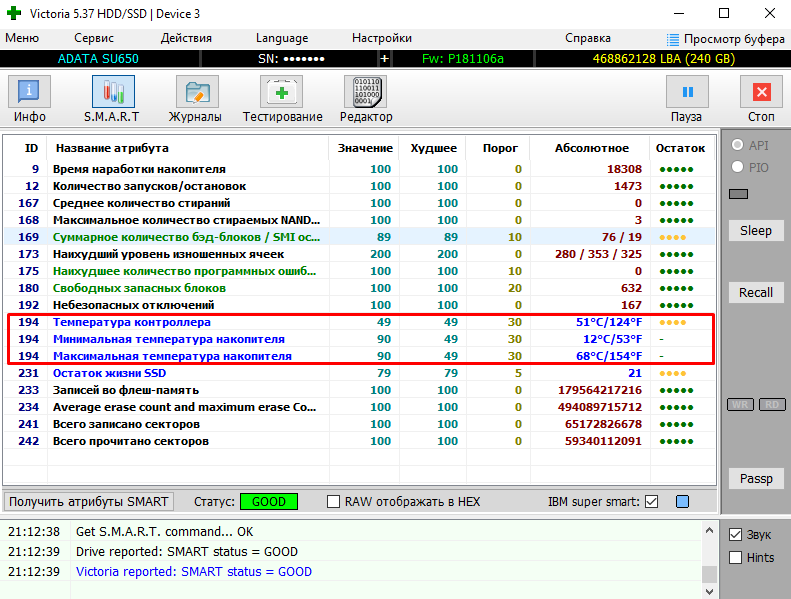Select the S.M.A.R.T toolbar icon
The image size is (791, 599).
point(113,92)
